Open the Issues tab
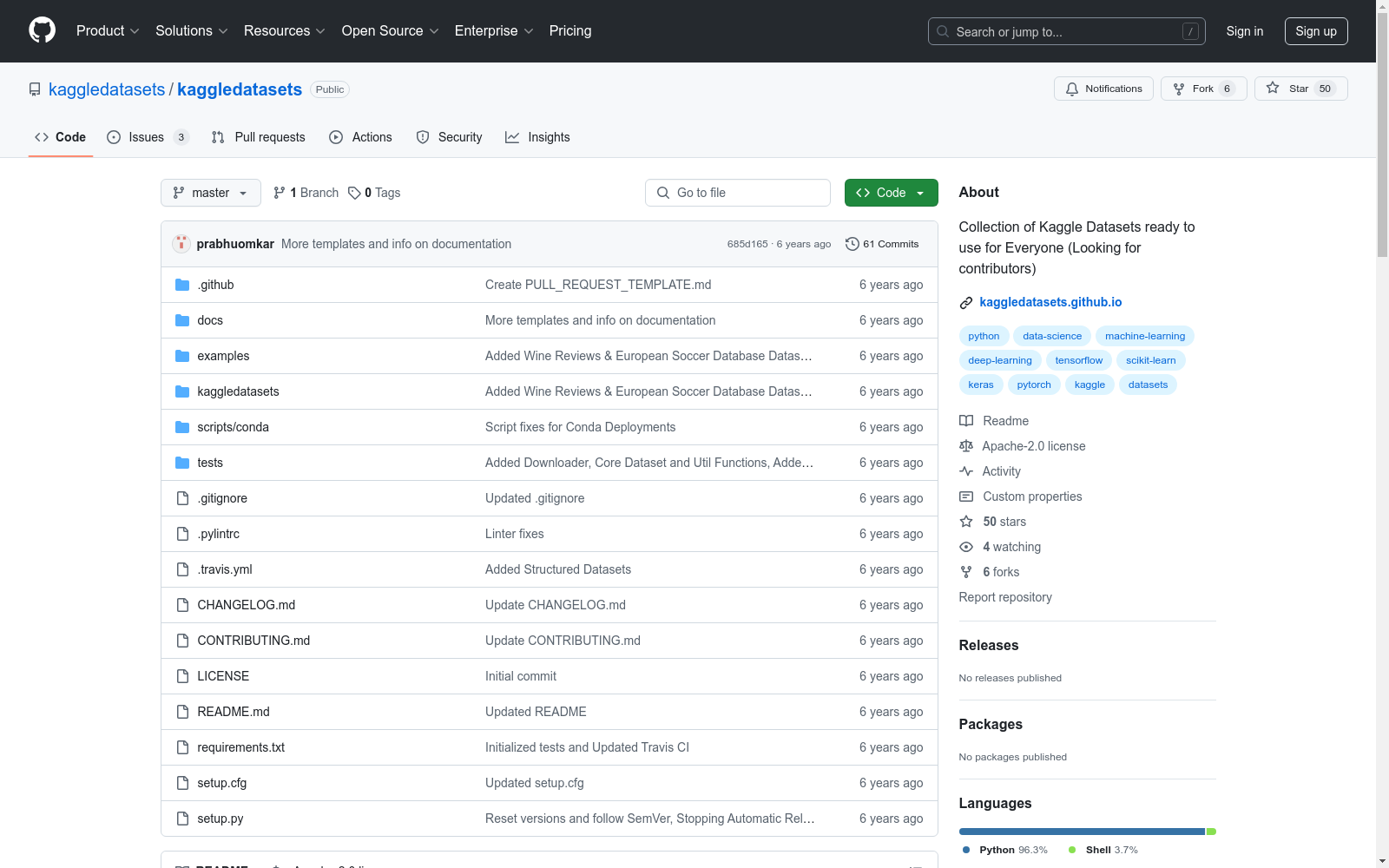This screenshot has width=1389, height=868. click(x=148, y=137)
